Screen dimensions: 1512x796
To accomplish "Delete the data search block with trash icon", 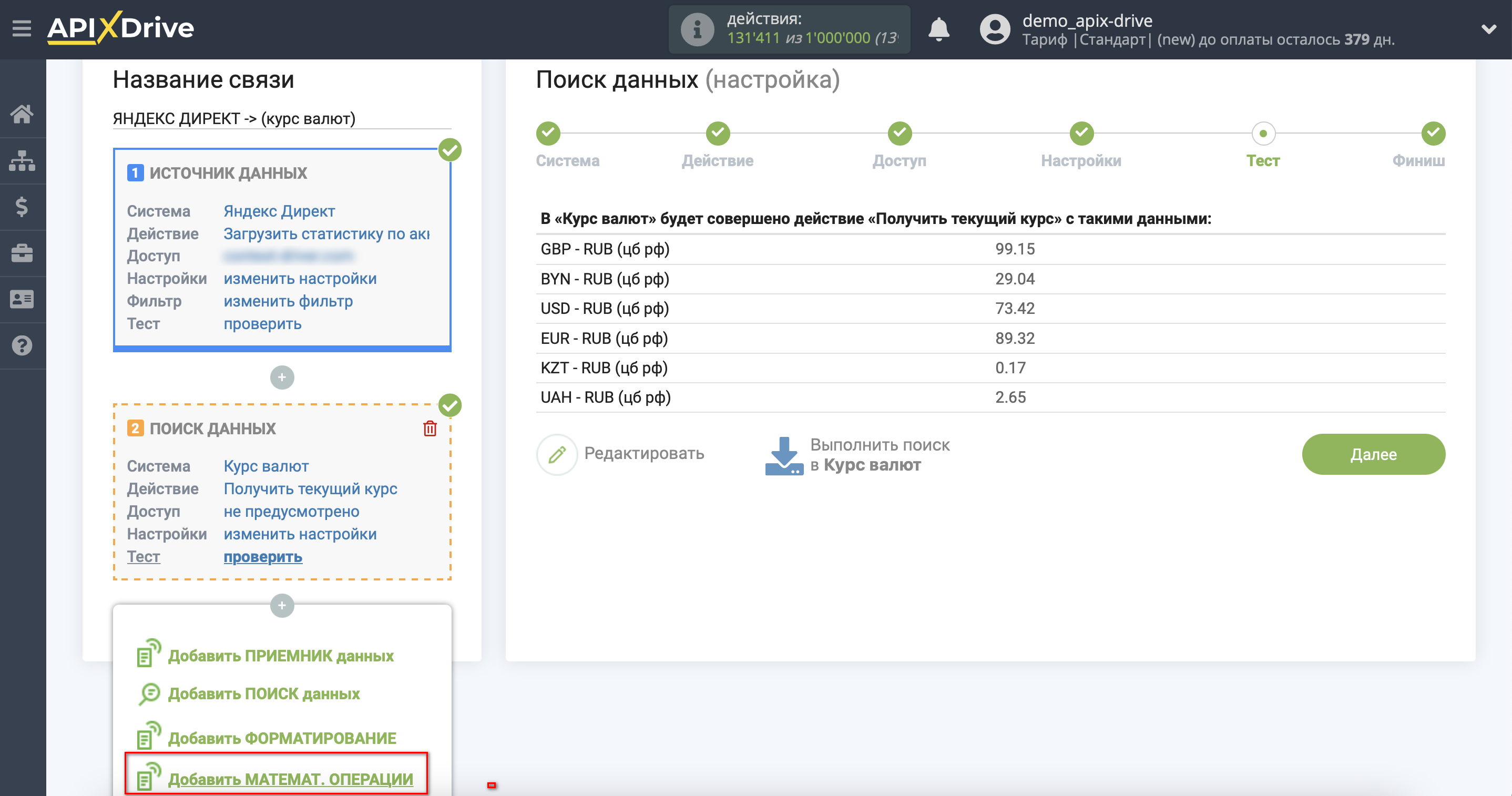I will pos(430,428).
